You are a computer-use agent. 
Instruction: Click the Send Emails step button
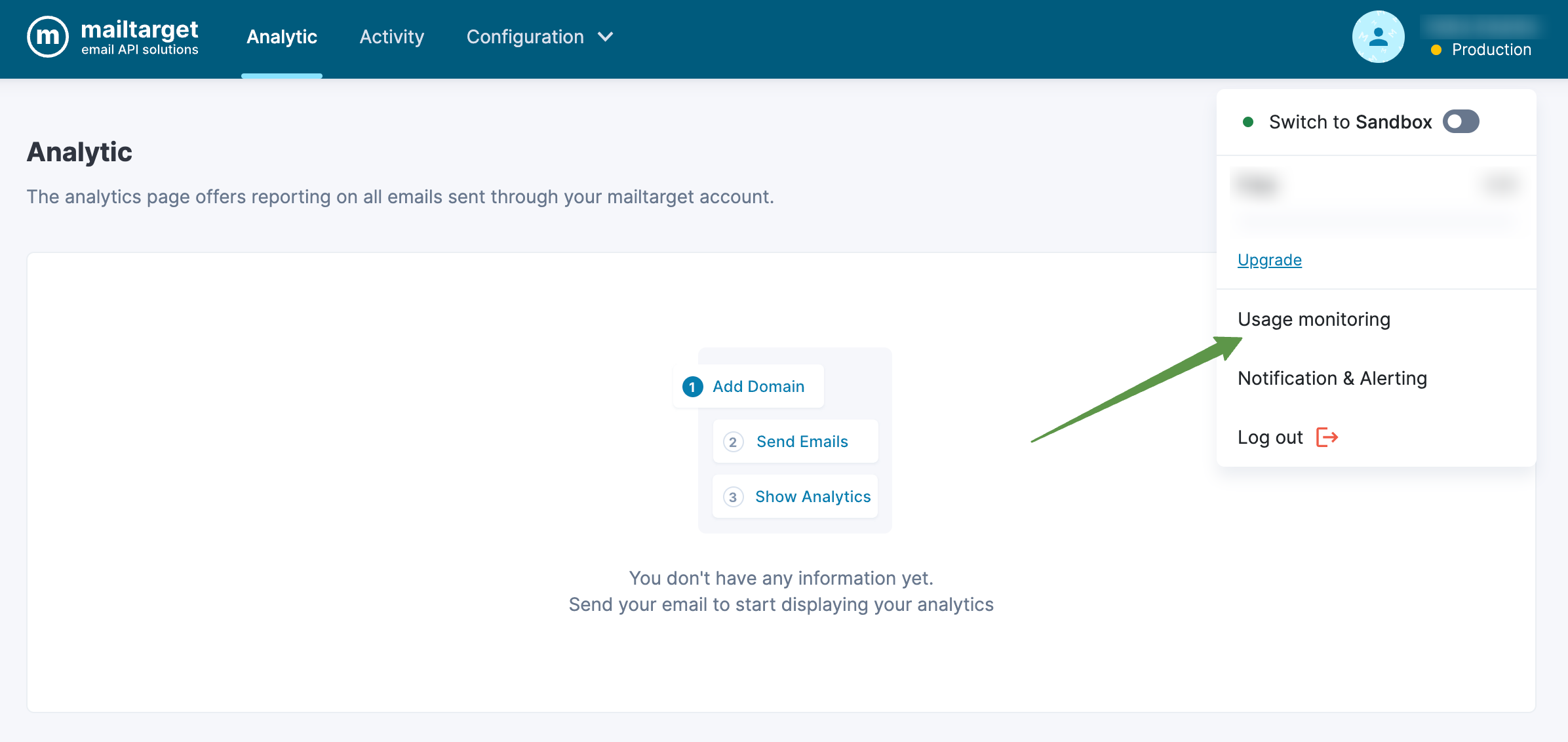(x=802, y=442)
